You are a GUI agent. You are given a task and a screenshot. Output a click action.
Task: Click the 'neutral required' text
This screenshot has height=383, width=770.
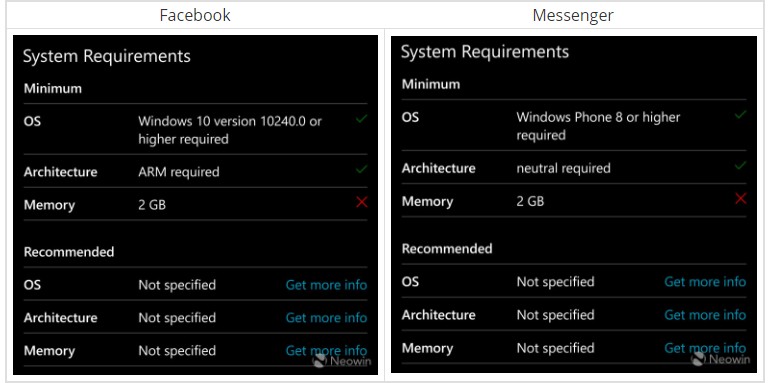563,168
